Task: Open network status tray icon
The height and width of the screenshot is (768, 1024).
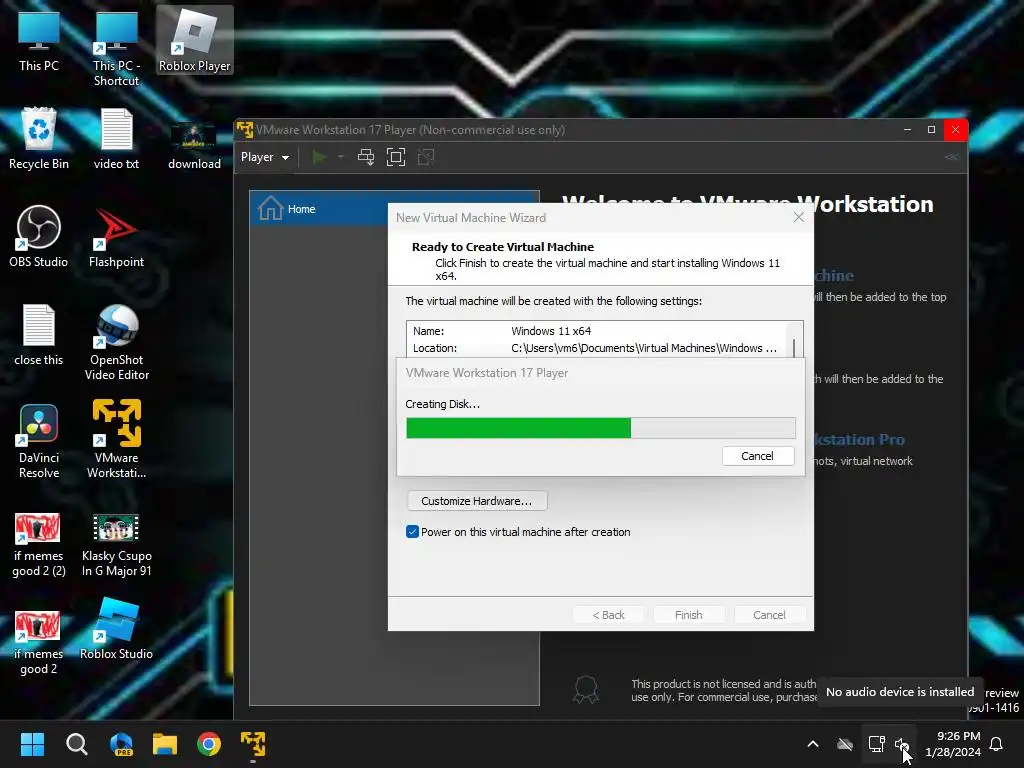Action: click(x=876, y=744)
